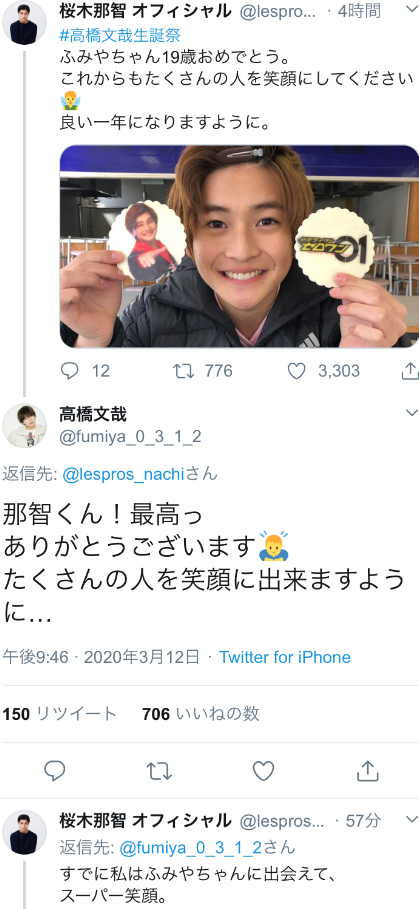
Task: Open the @fumiya_0_3_1_2 mention in bottom reply
Action: coord(191,848)
